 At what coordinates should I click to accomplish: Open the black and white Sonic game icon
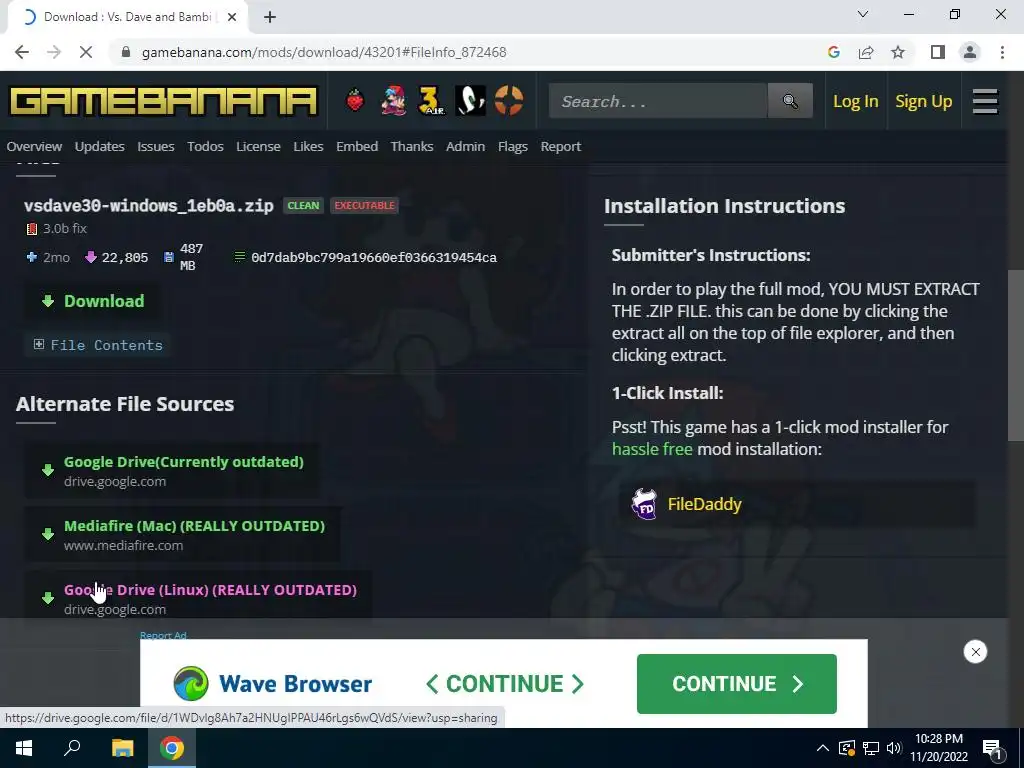[470, 101]
